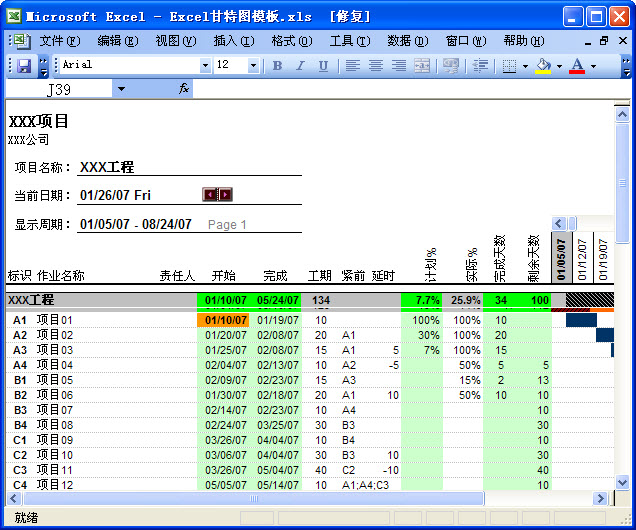The height and width of the screenshot is (530, 636).
Task: Toggle Underline formatting
Action: click(x=323, y=66)
